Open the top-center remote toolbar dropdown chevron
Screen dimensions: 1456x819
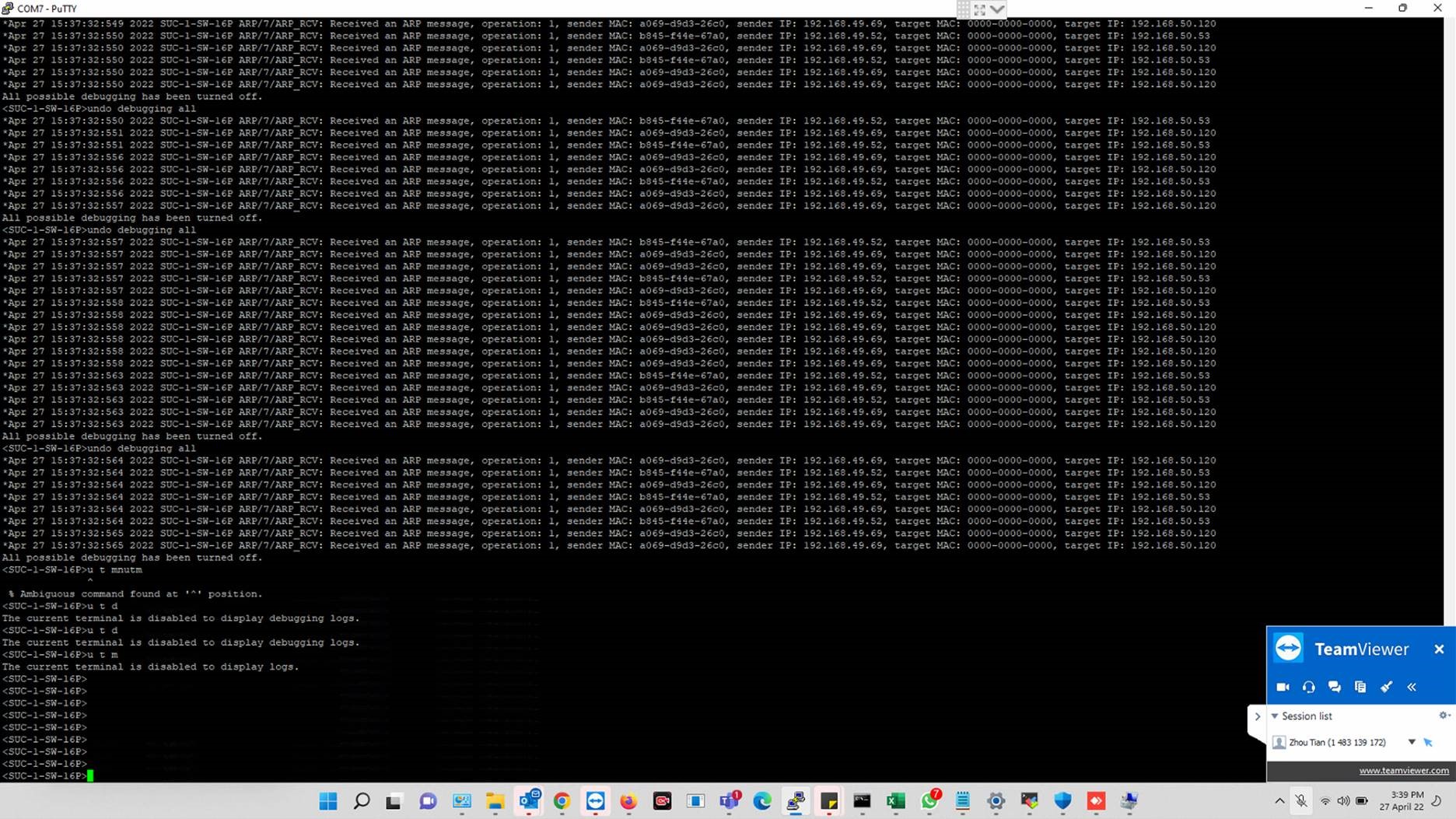click(x=997, y=9)
